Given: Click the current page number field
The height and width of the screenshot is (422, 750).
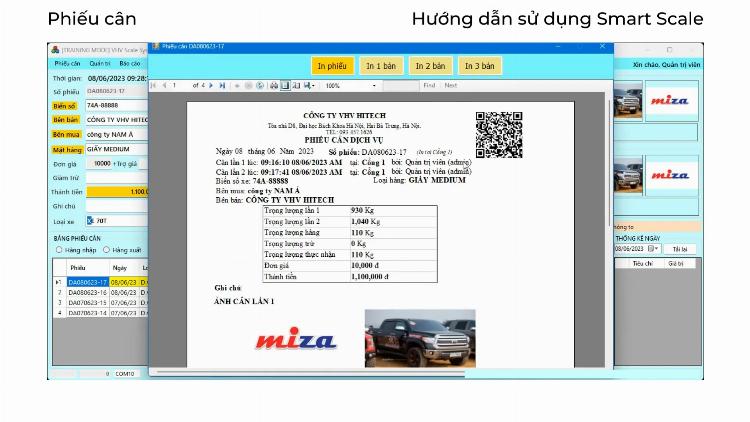Looking at the screenshot, I should tap(180, 86).
